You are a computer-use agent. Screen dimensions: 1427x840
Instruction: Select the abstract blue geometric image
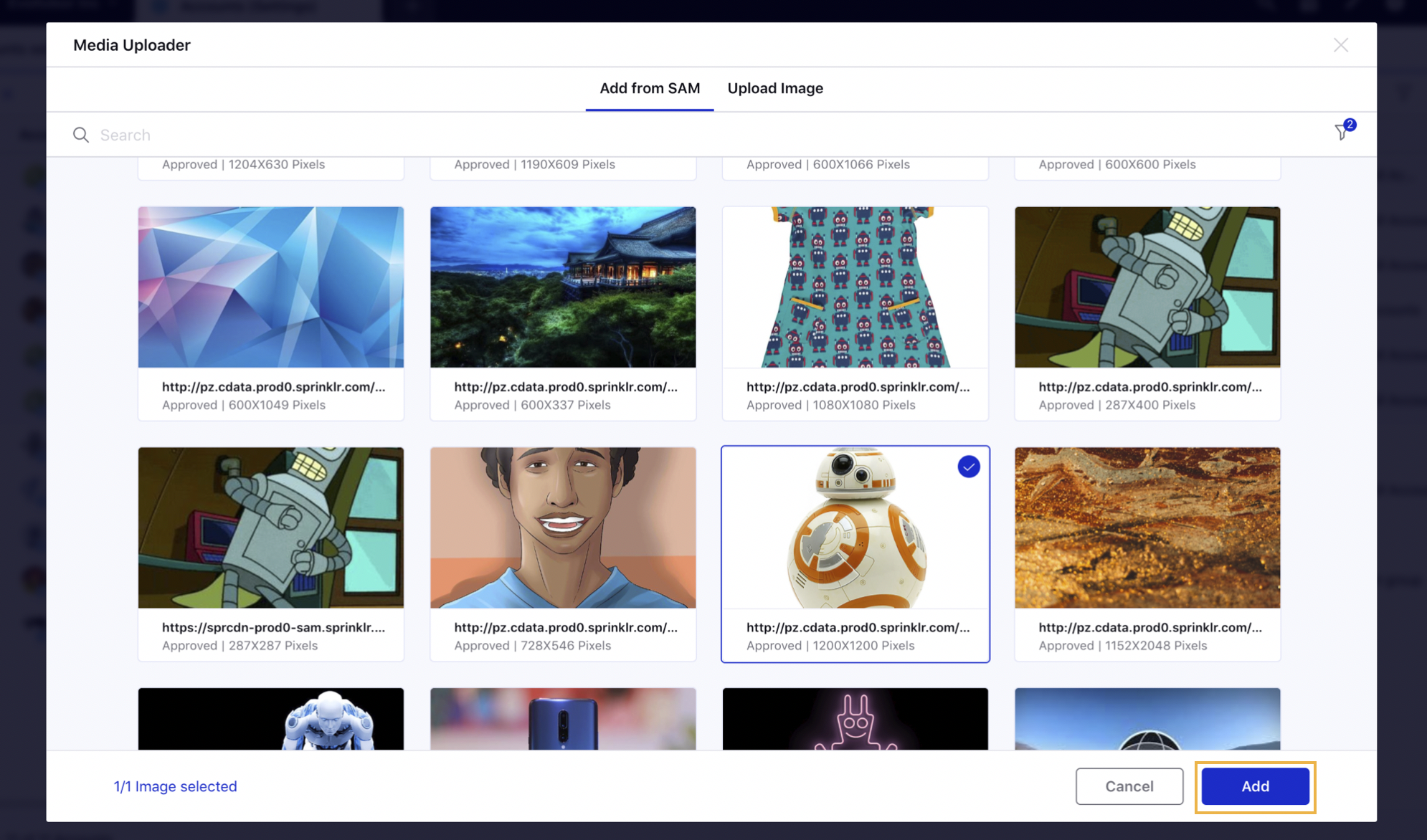click(x=271, y=287)
